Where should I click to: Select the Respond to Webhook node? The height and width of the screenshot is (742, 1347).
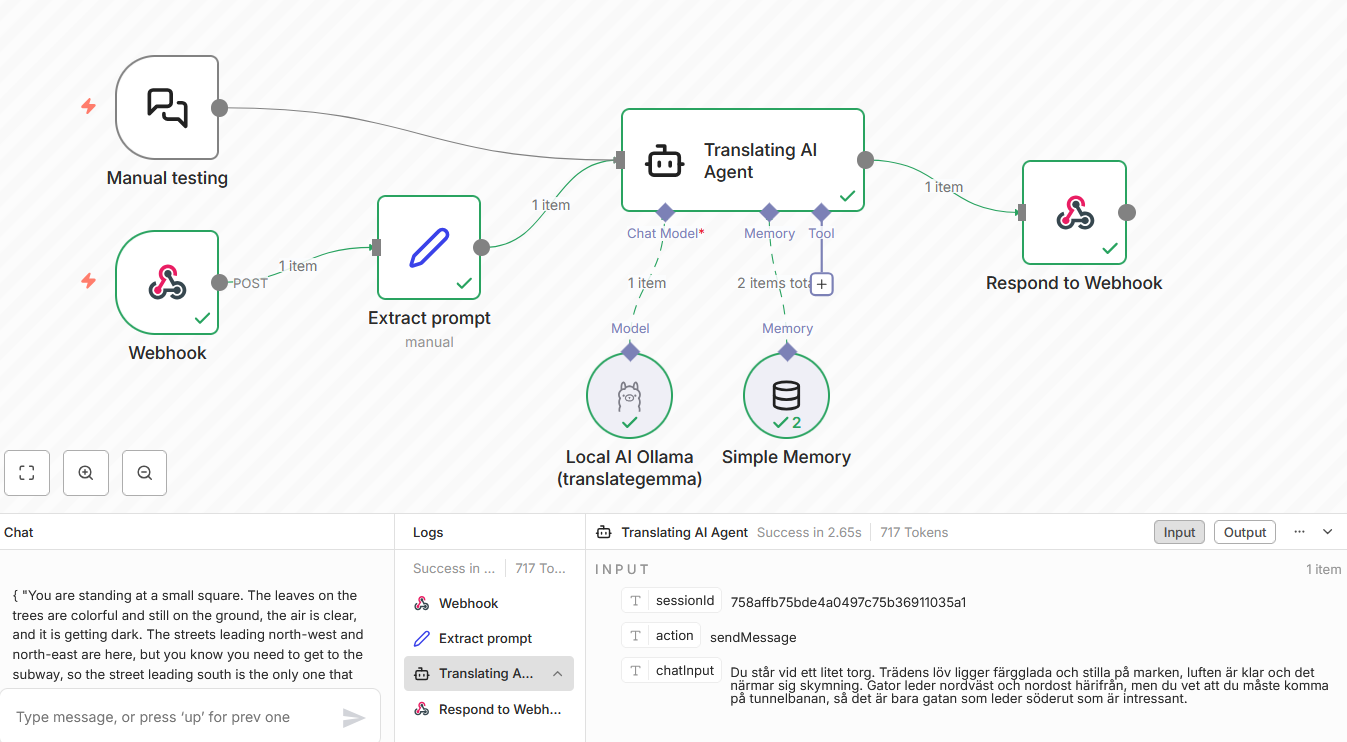point(1074,212)
